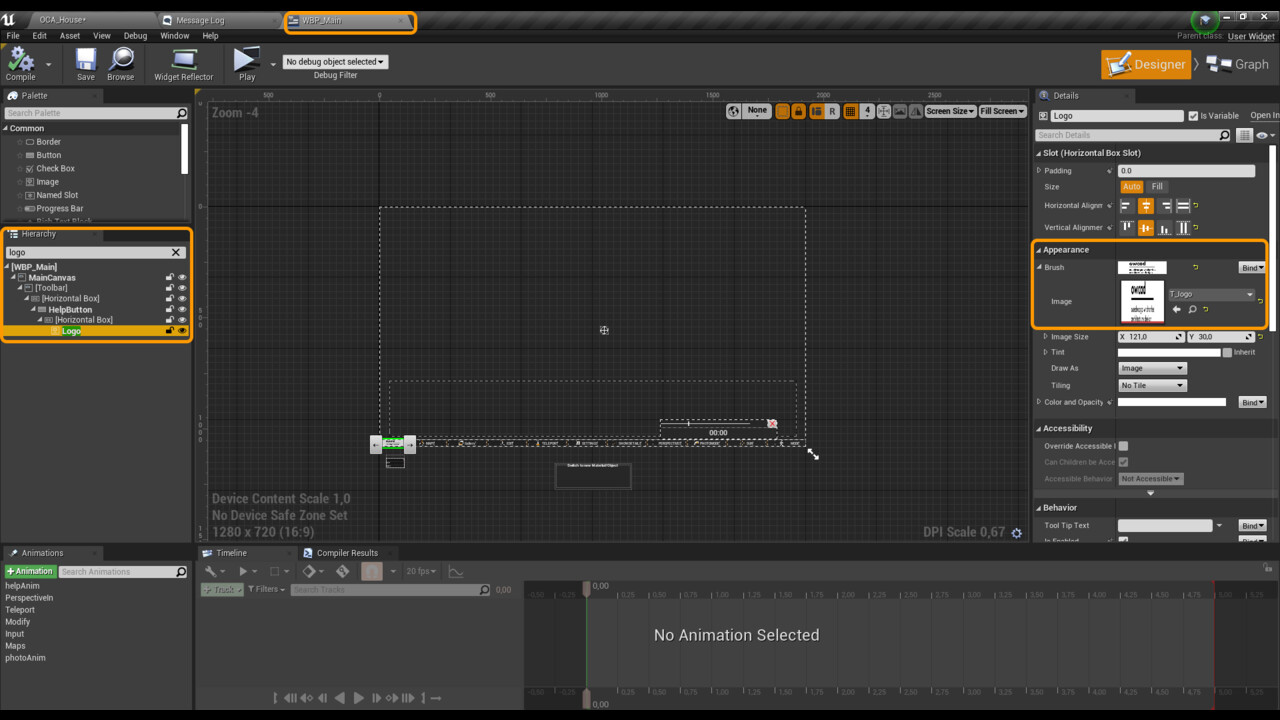The width and height of the screenshot is (1280, 720).
Task: Click the Tint color swatch
Action: pos(1168,352)
